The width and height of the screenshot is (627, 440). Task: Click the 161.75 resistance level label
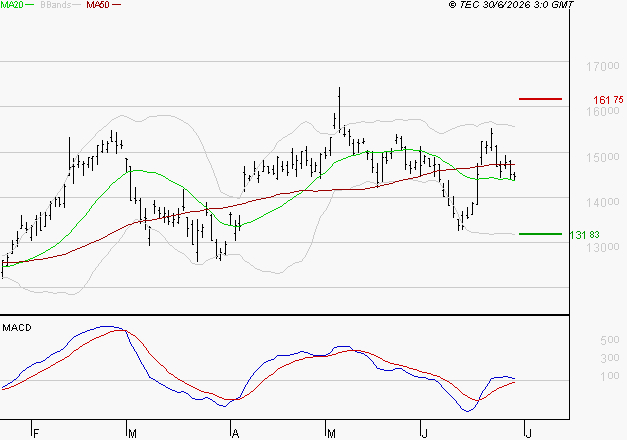[608, 100]
